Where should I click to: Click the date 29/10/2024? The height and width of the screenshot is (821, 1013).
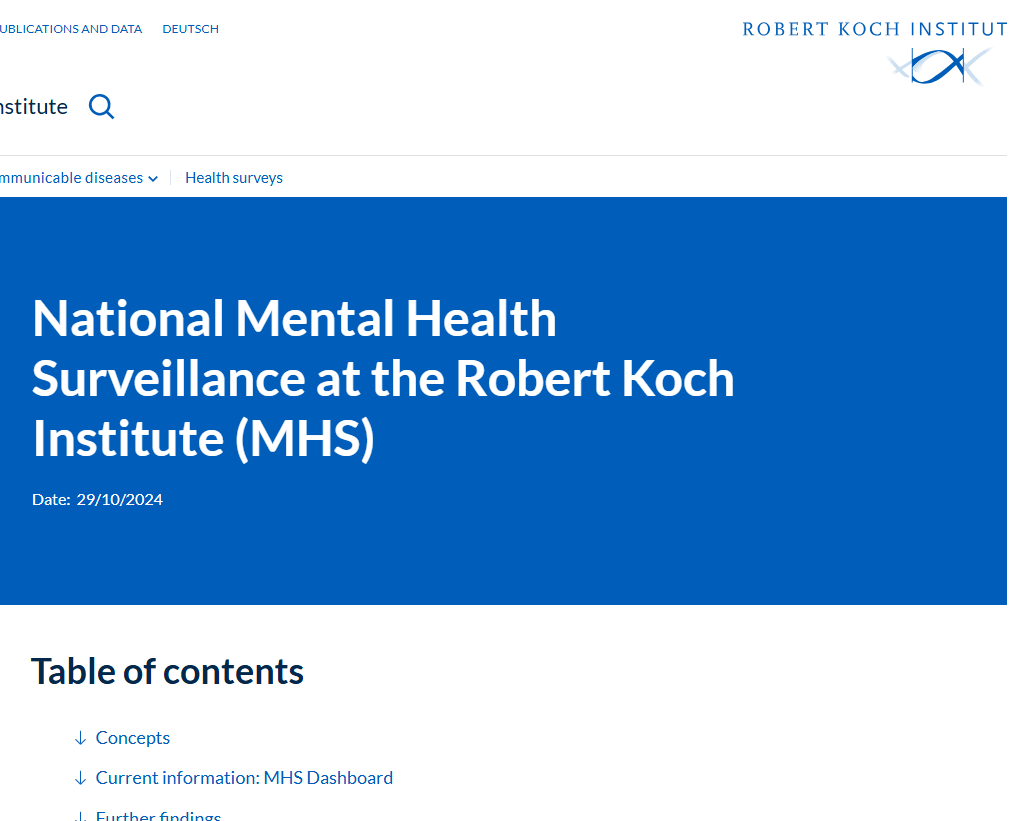120,499
